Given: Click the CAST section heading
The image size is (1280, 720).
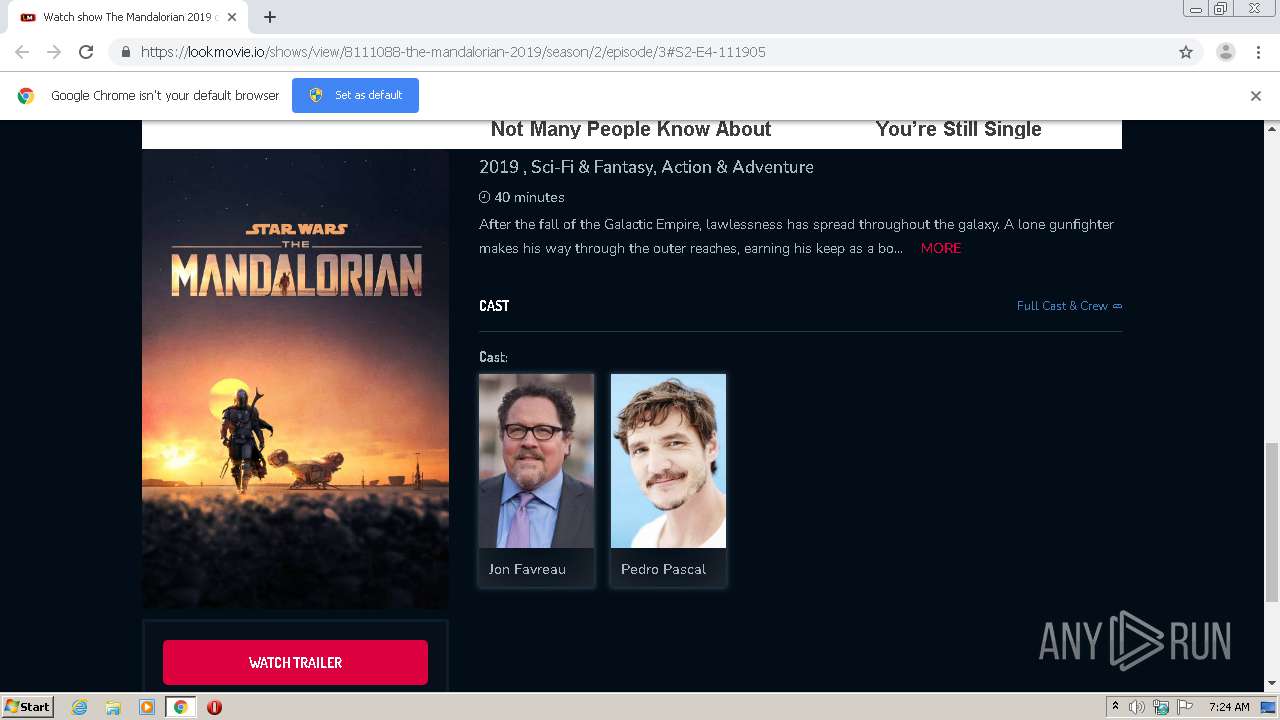Looking at the screenshot, I should point(494,306).
